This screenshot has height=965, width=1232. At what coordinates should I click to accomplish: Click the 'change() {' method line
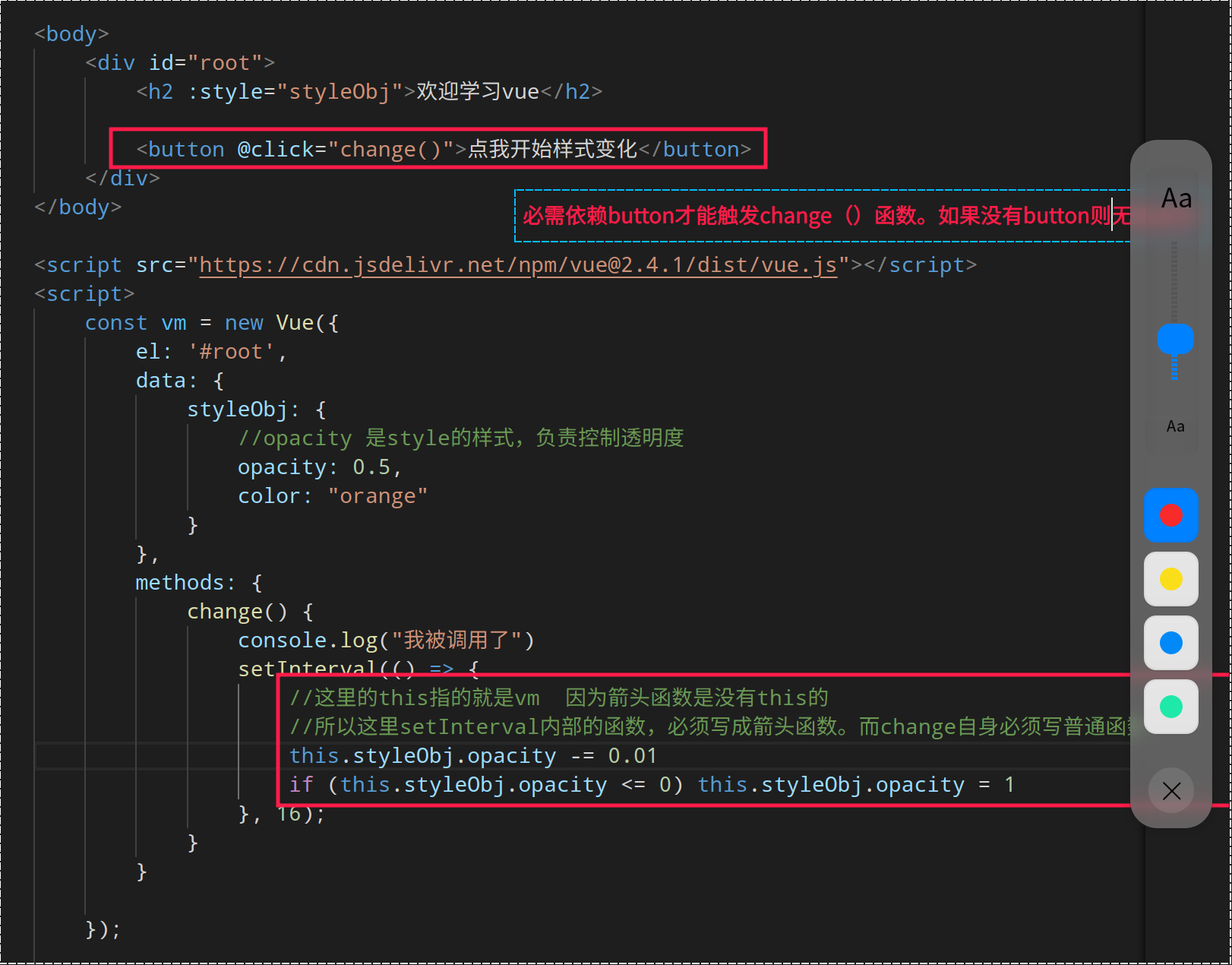[x=250, y=612]
